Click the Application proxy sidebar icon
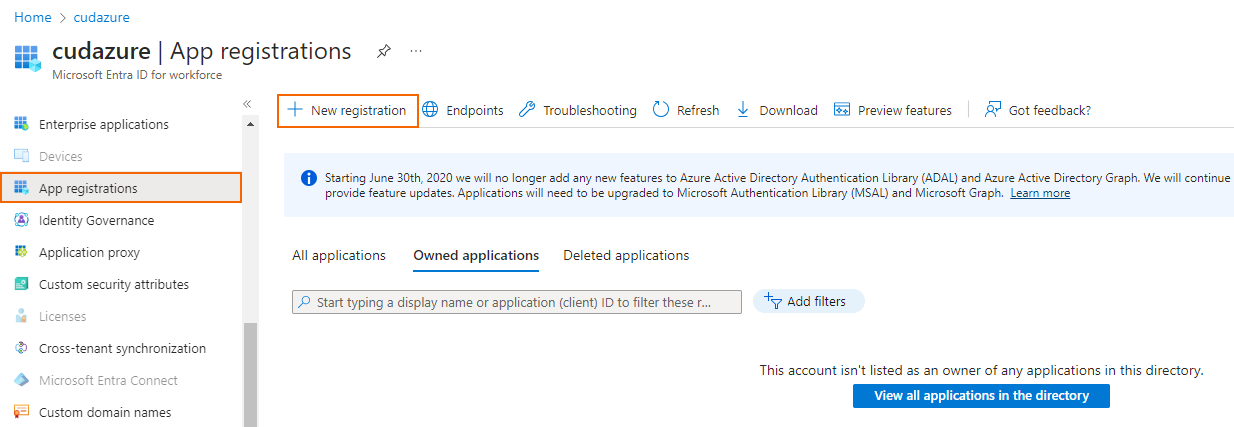Viewport: 1234px width, 427px height. (21, 252)
